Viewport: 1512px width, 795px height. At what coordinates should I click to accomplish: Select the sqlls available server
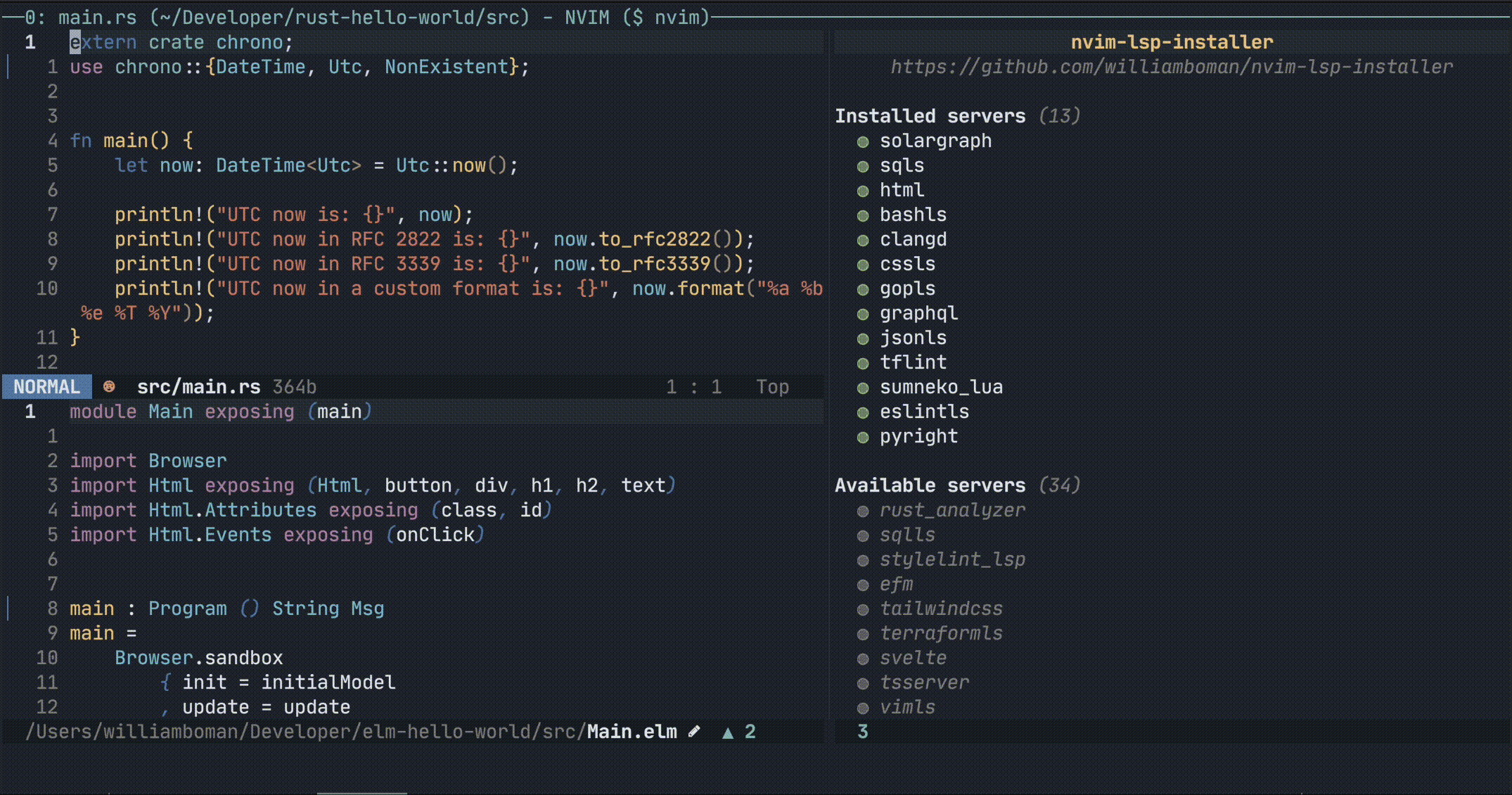click(907, 535)
